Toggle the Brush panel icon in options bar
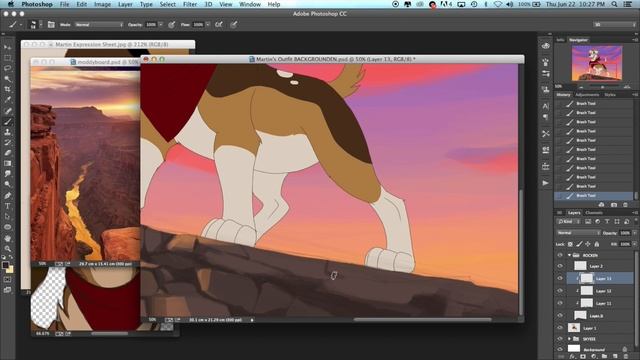640x360 pixels. 51,24
